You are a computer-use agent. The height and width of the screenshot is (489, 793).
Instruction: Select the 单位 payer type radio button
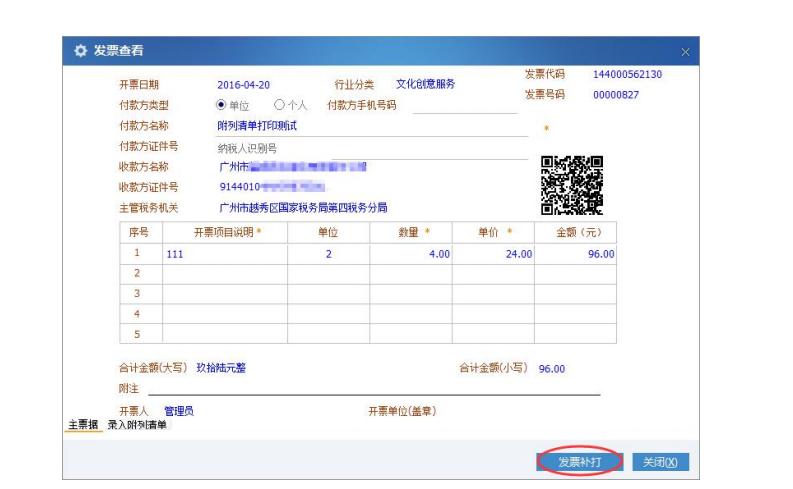click(221, 105)
